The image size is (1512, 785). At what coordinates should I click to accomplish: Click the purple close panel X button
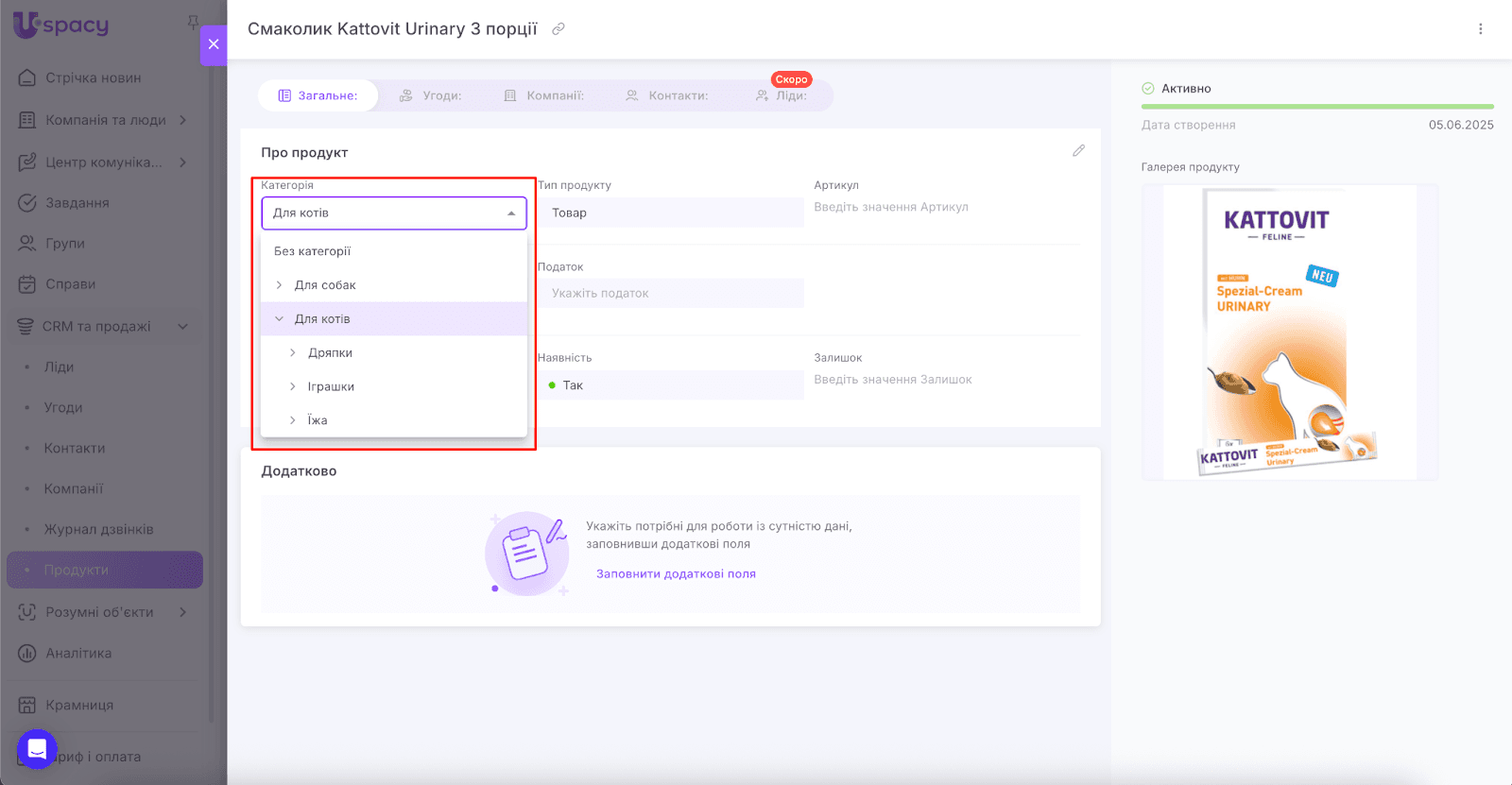[214, 44]
